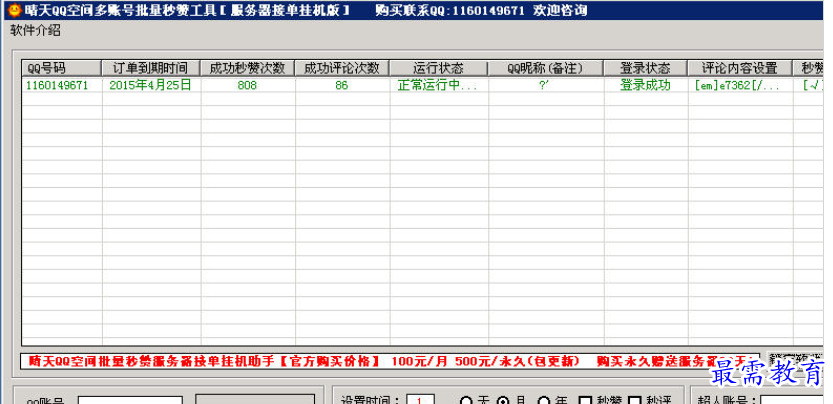This screenshot has height=404, width=833.
Task: Click the 成功秒赞次数 column header
Action: [248, 68]
